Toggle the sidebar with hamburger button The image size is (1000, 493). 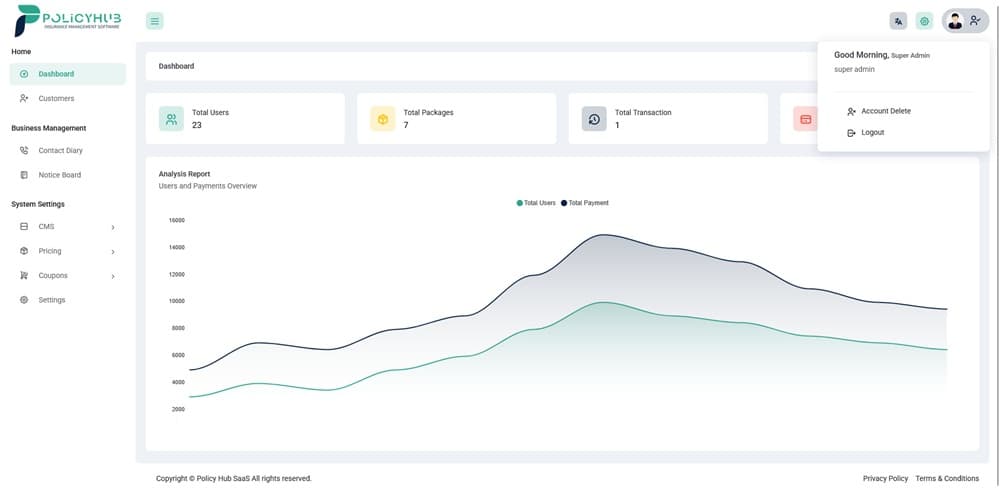154,21
